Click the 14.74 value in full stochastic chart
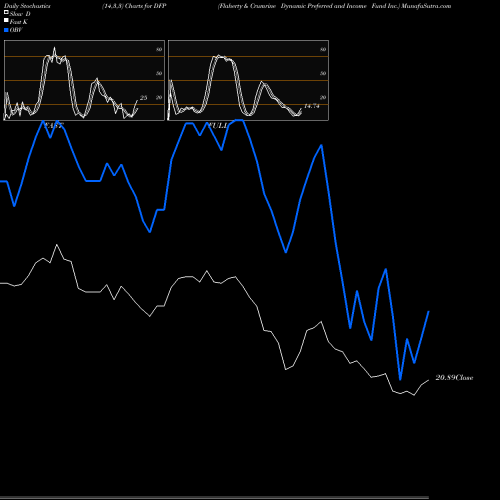Viewport: 500px width, 500px height. [x=312, y=106]
